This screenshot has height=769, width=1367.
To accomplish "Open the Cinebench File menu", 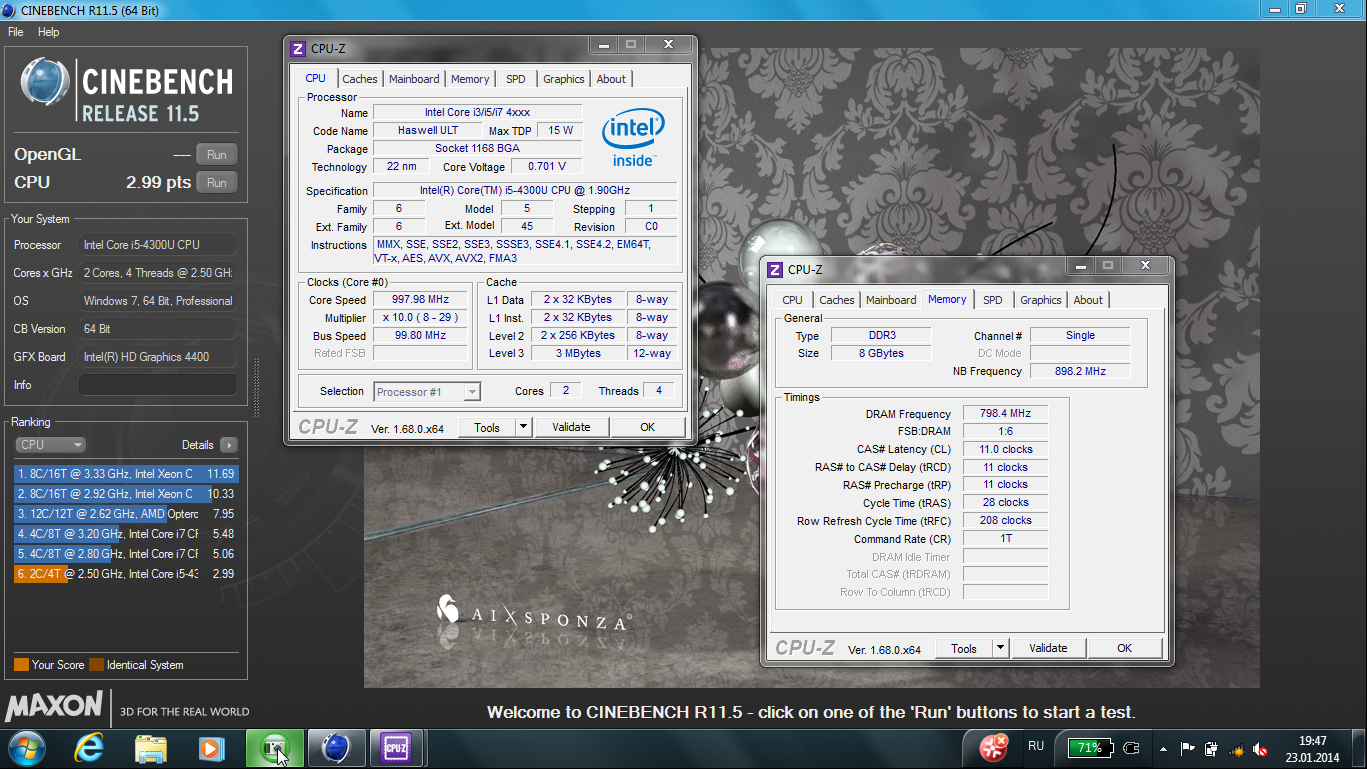I will [15, 32].
